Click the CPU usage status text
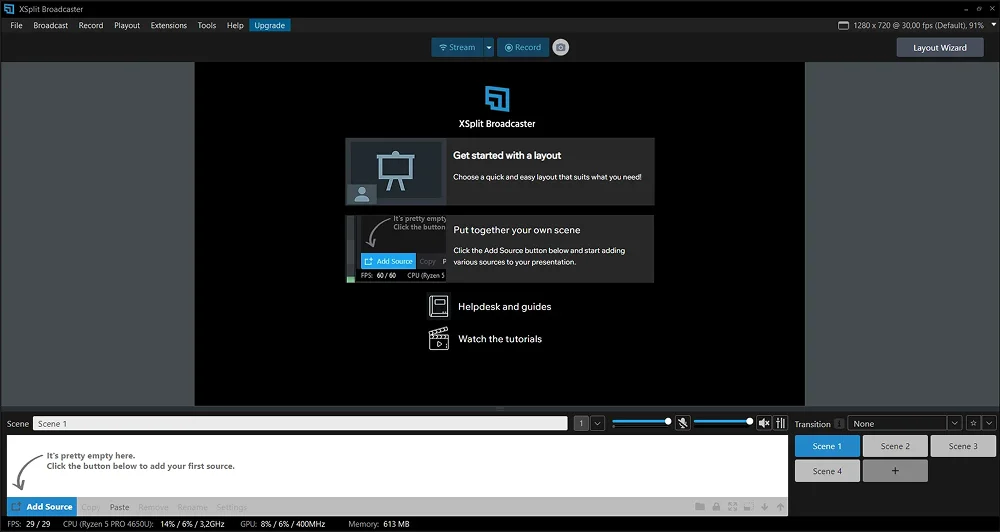1000x532 pixels. [x=143, y=524]
